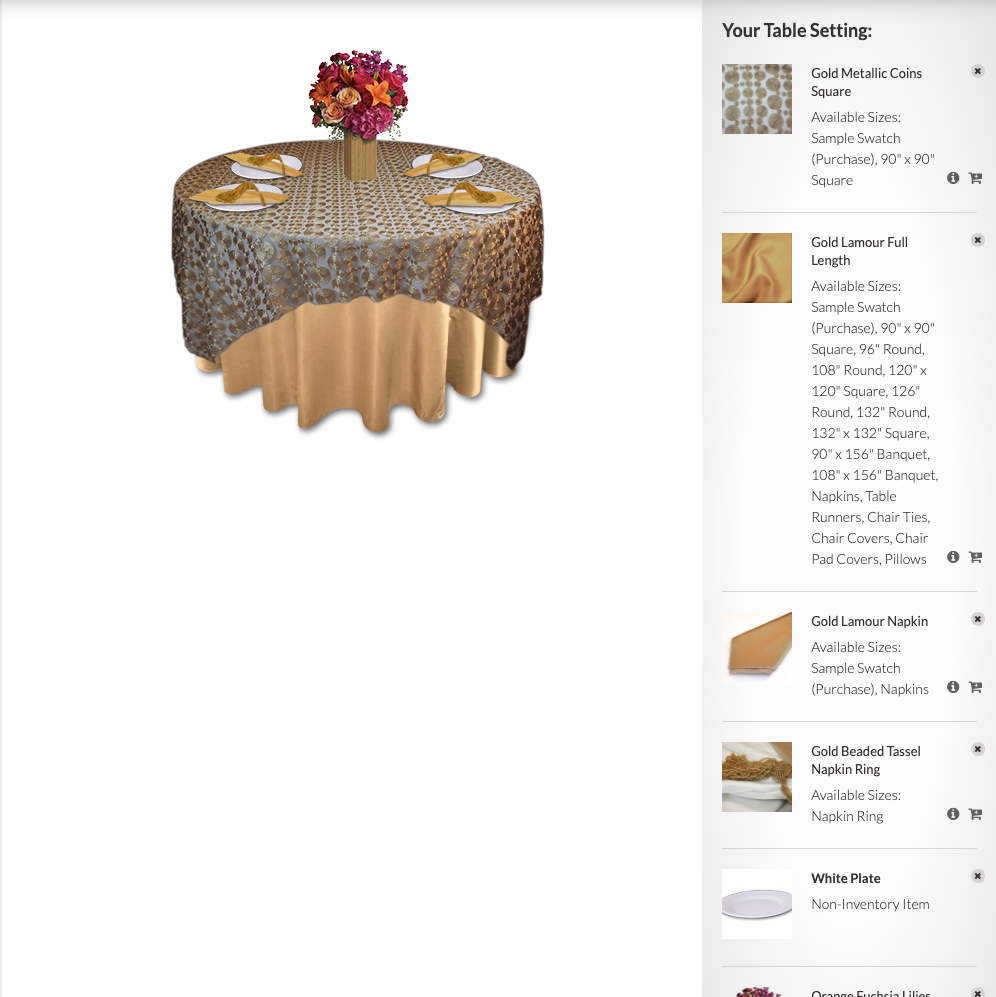Image resolution: width=996 pixels, height=997 pixels.
Task: Add Gold Beaded Tassel Napkin Ring to cart
Action: [x=975, y=814]
